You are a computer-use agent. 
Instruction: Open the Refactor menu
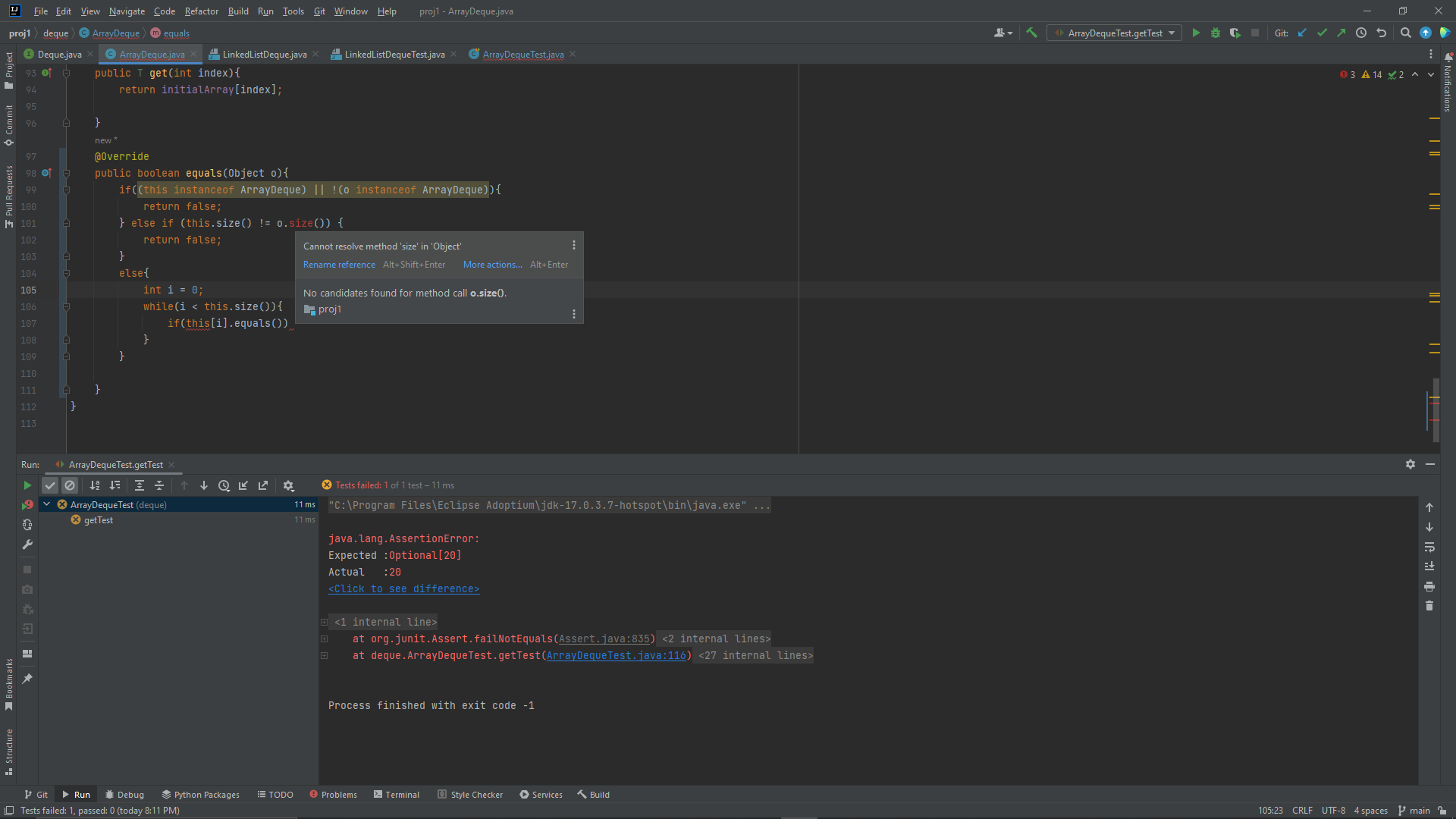click(x=201, y=11)
